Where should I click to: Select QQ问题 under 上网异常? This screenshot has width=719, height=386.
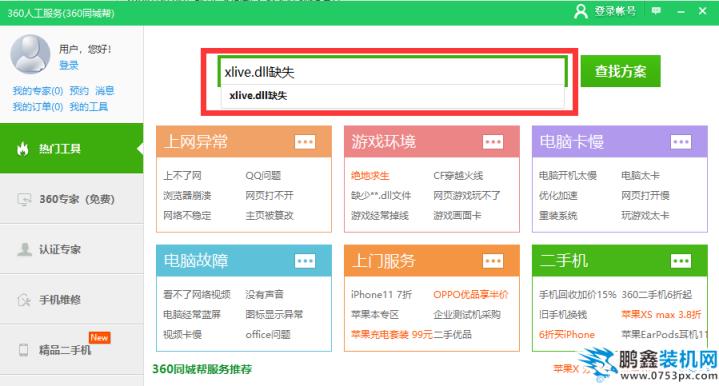[263, 176]
